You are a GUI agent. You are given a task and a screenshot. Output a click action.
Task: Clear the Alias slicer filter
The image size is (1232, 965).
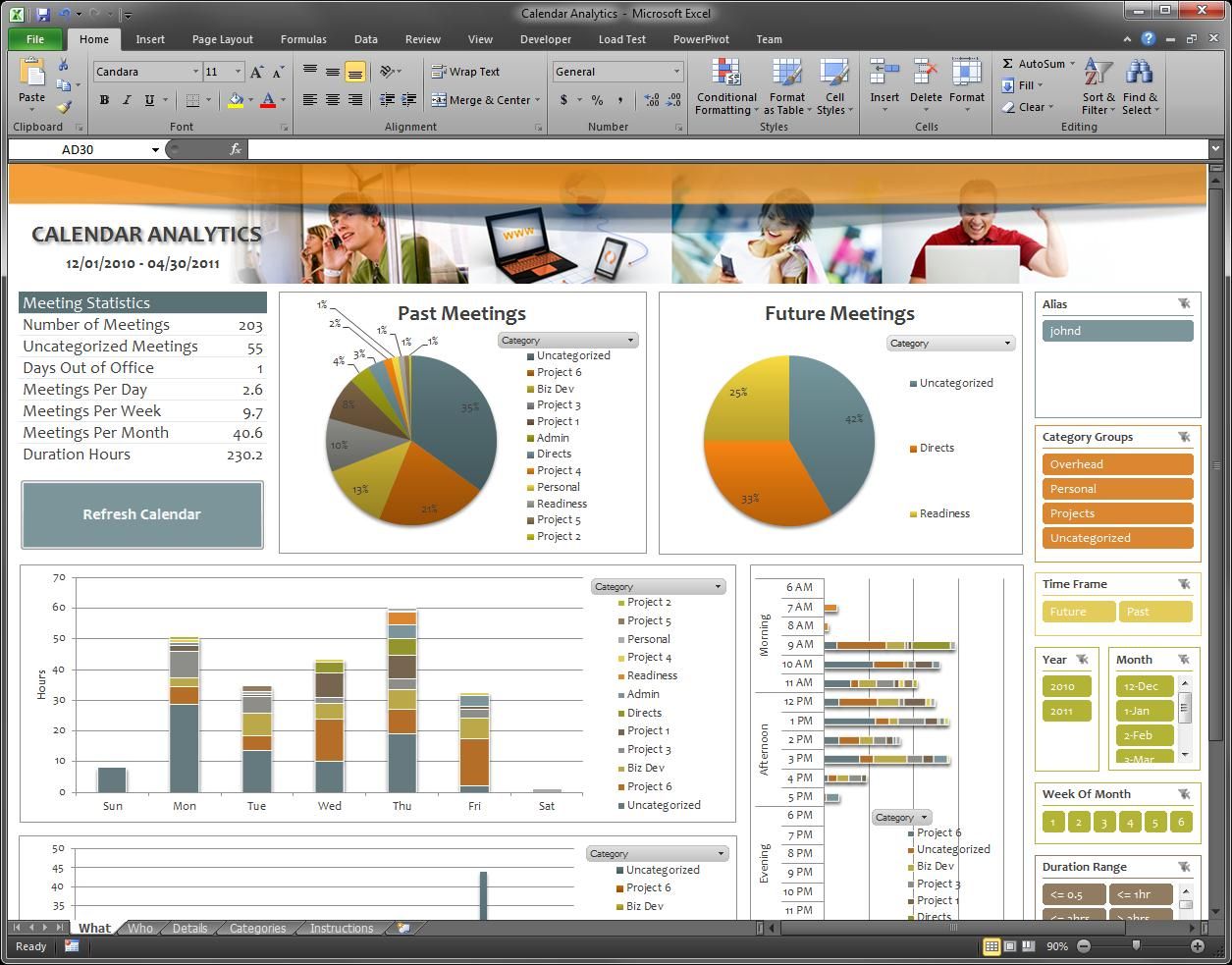click(x=1184, y=304)
